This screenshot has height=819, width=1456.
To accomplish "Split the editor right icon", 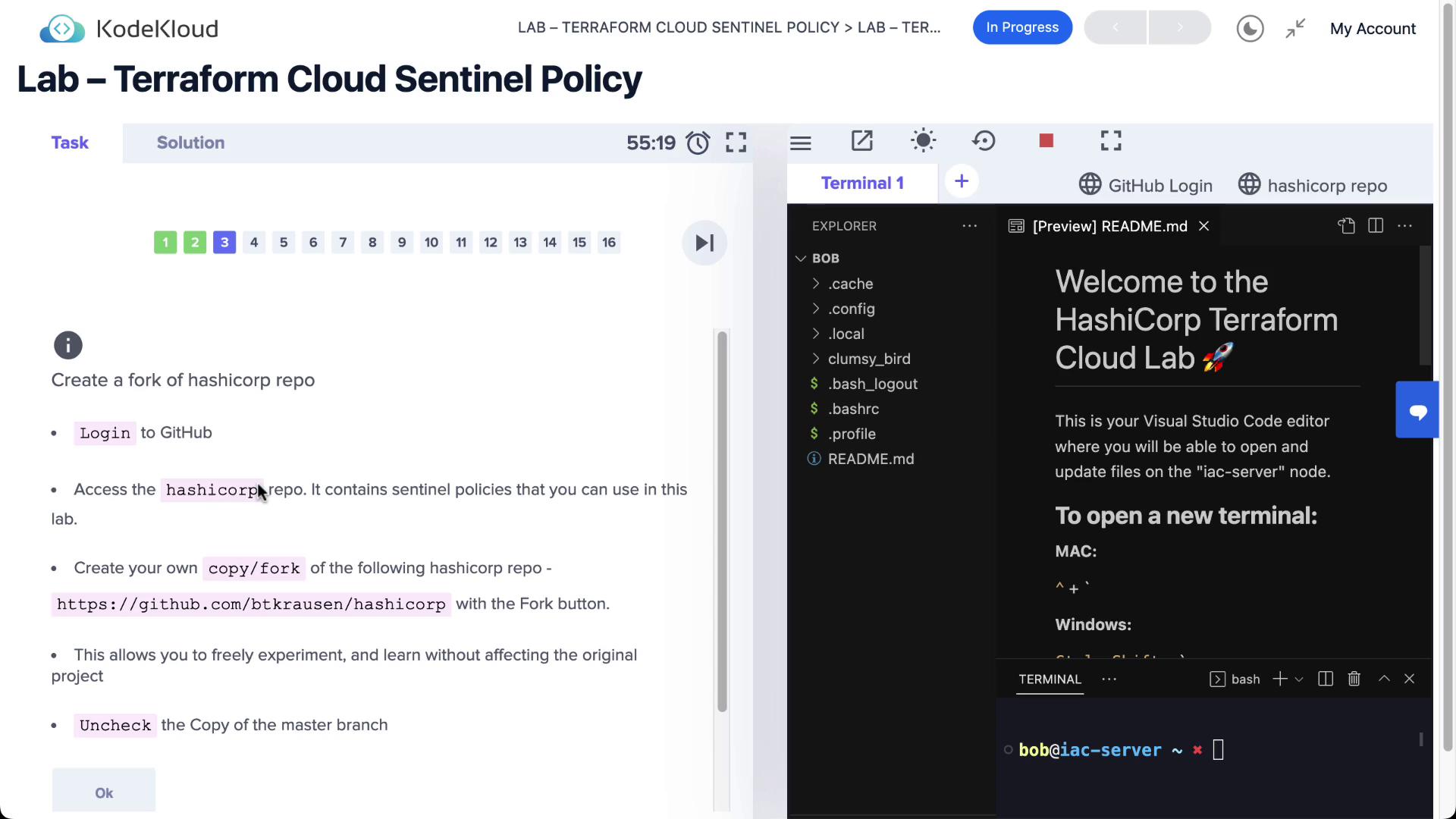I will coord(1376,226).
